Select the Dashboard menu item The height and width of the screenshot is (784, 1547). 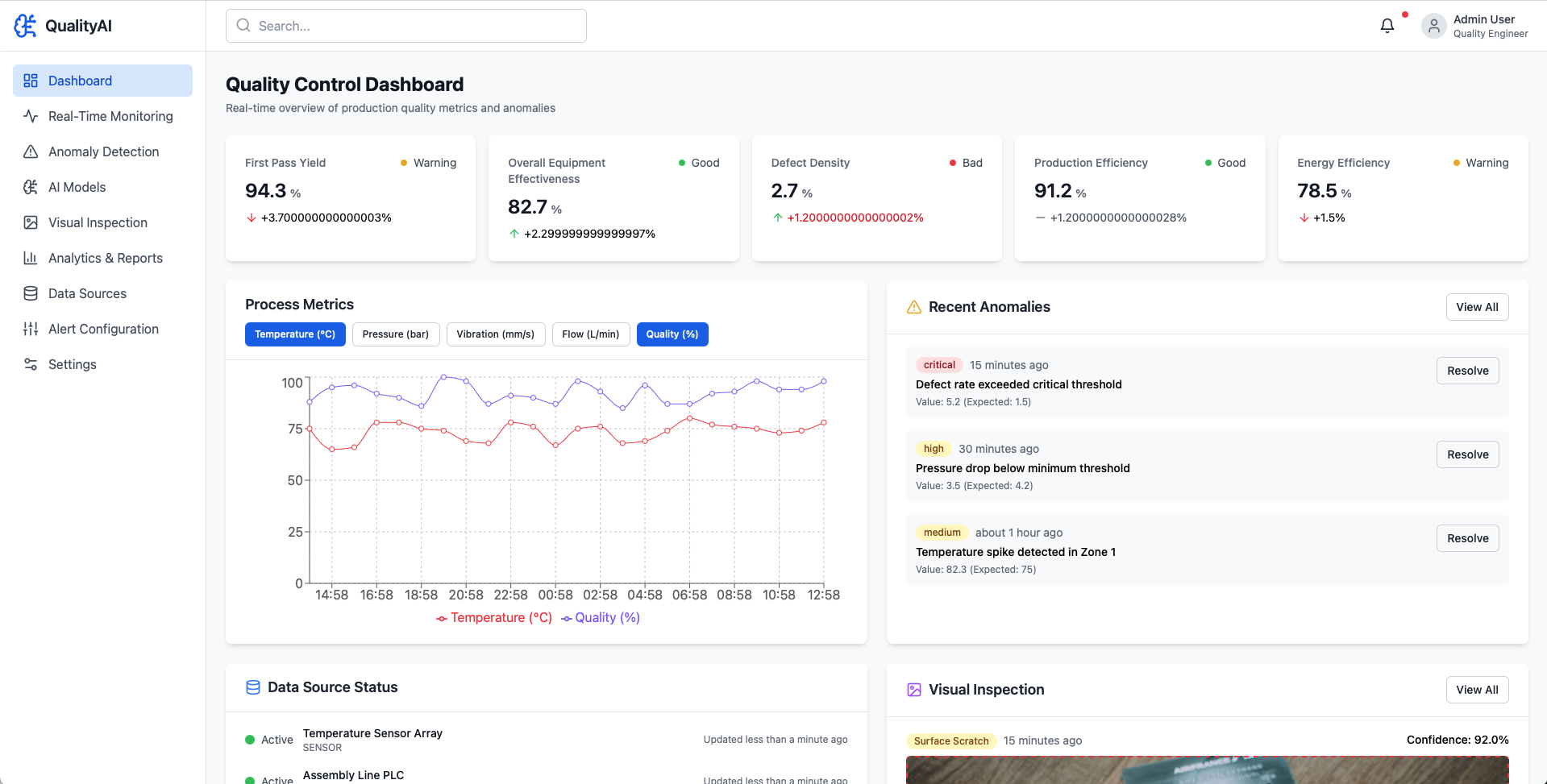pyautogui.click(x=102, y=81)
